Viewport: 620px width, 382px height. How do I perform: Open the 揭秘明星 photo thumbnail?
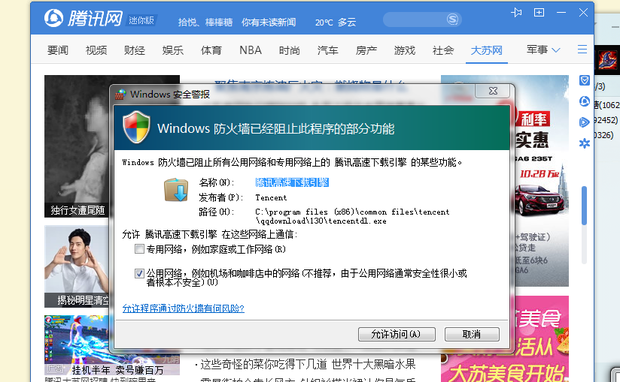76,267
